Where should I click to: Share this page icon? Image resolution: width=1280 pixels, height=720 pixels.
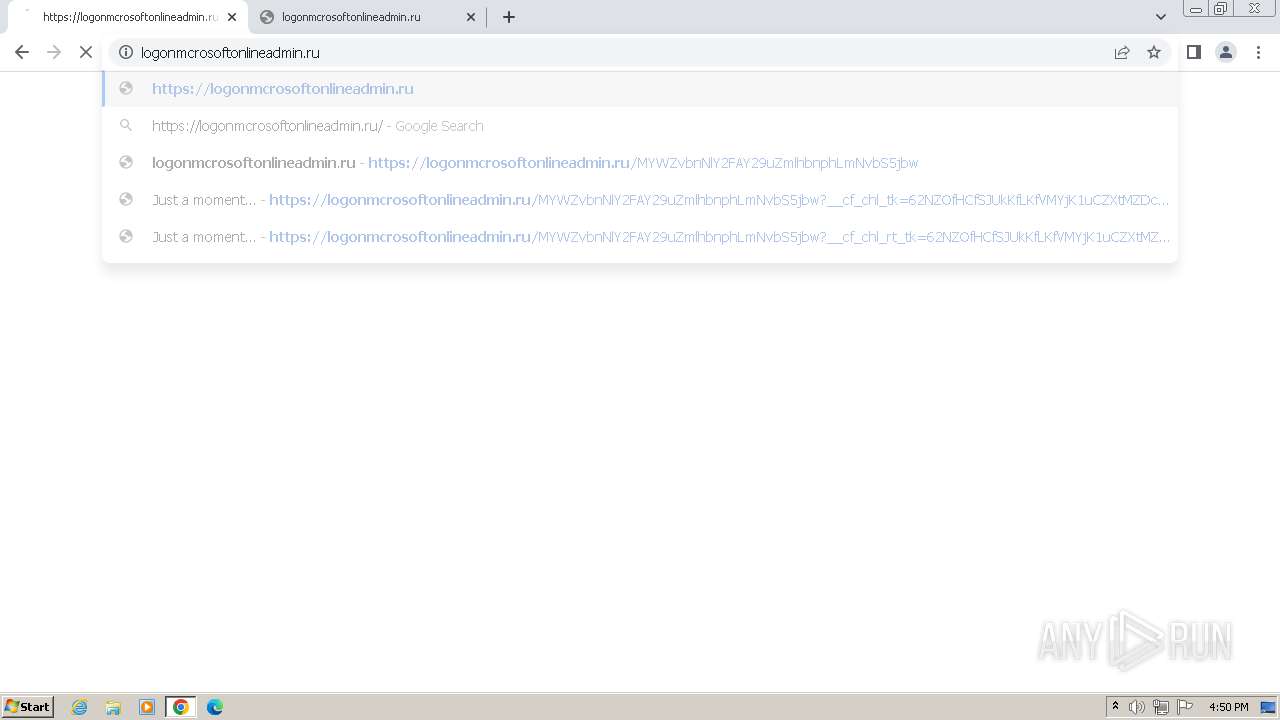(x=1122, y=52)
